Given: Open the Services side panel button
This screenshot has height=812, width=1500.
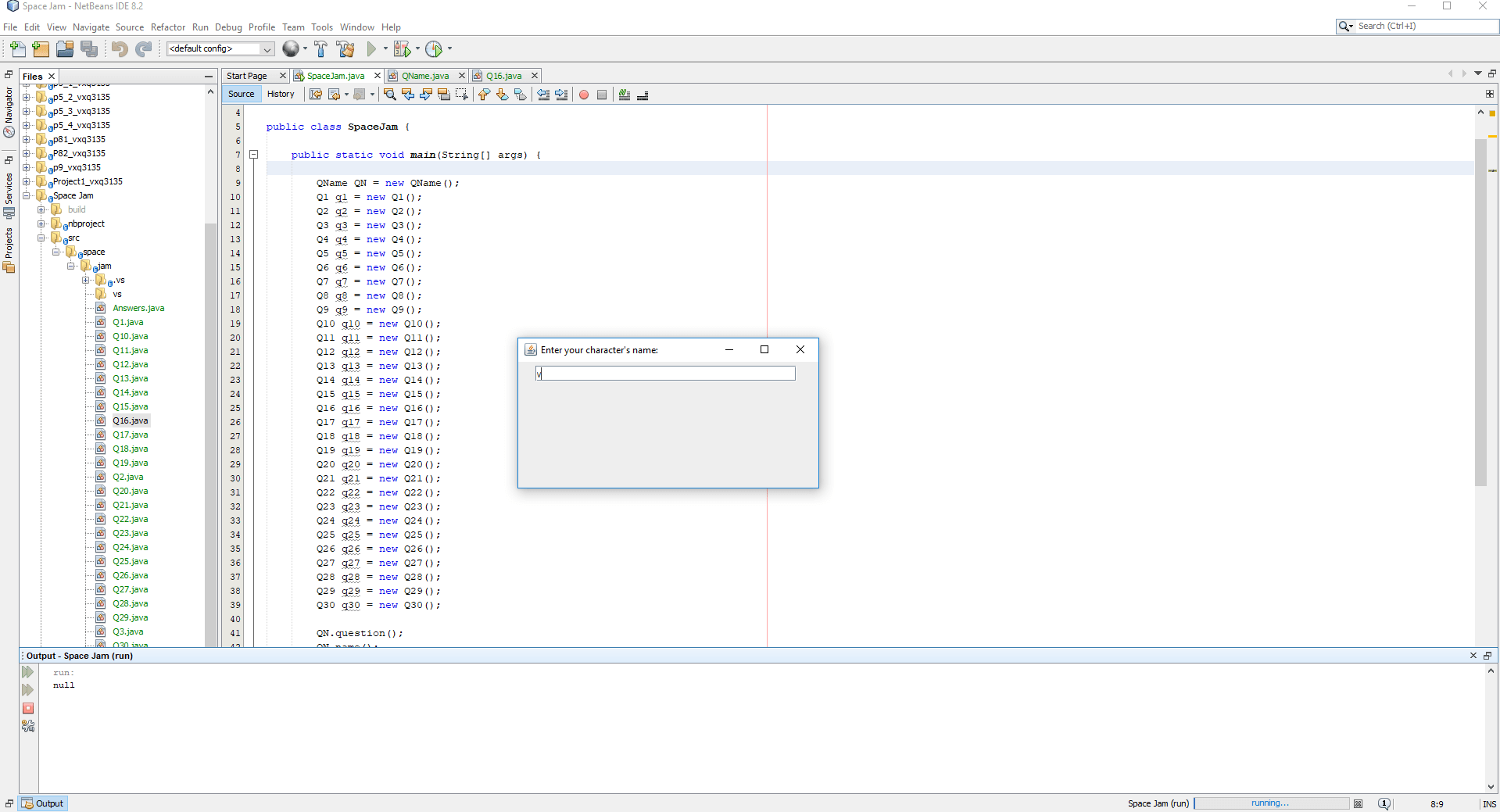Looking at the screenshot, I should click(x=9, y=195).
